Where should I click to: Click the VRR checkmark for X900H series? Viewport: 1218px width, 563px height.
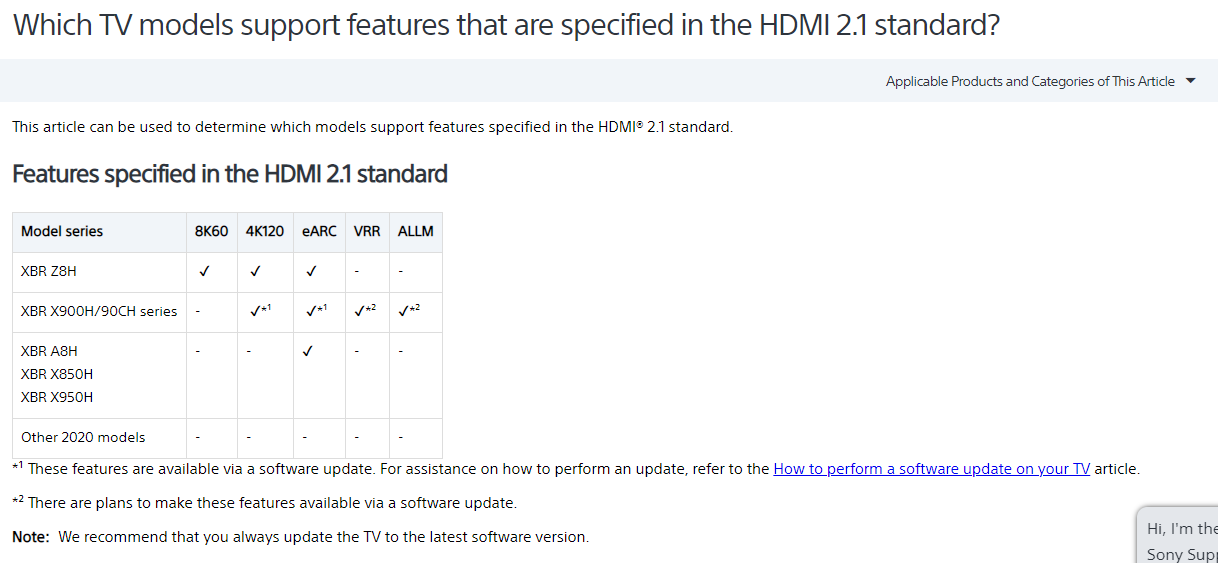pyautogui.click(x=365, y=310)
